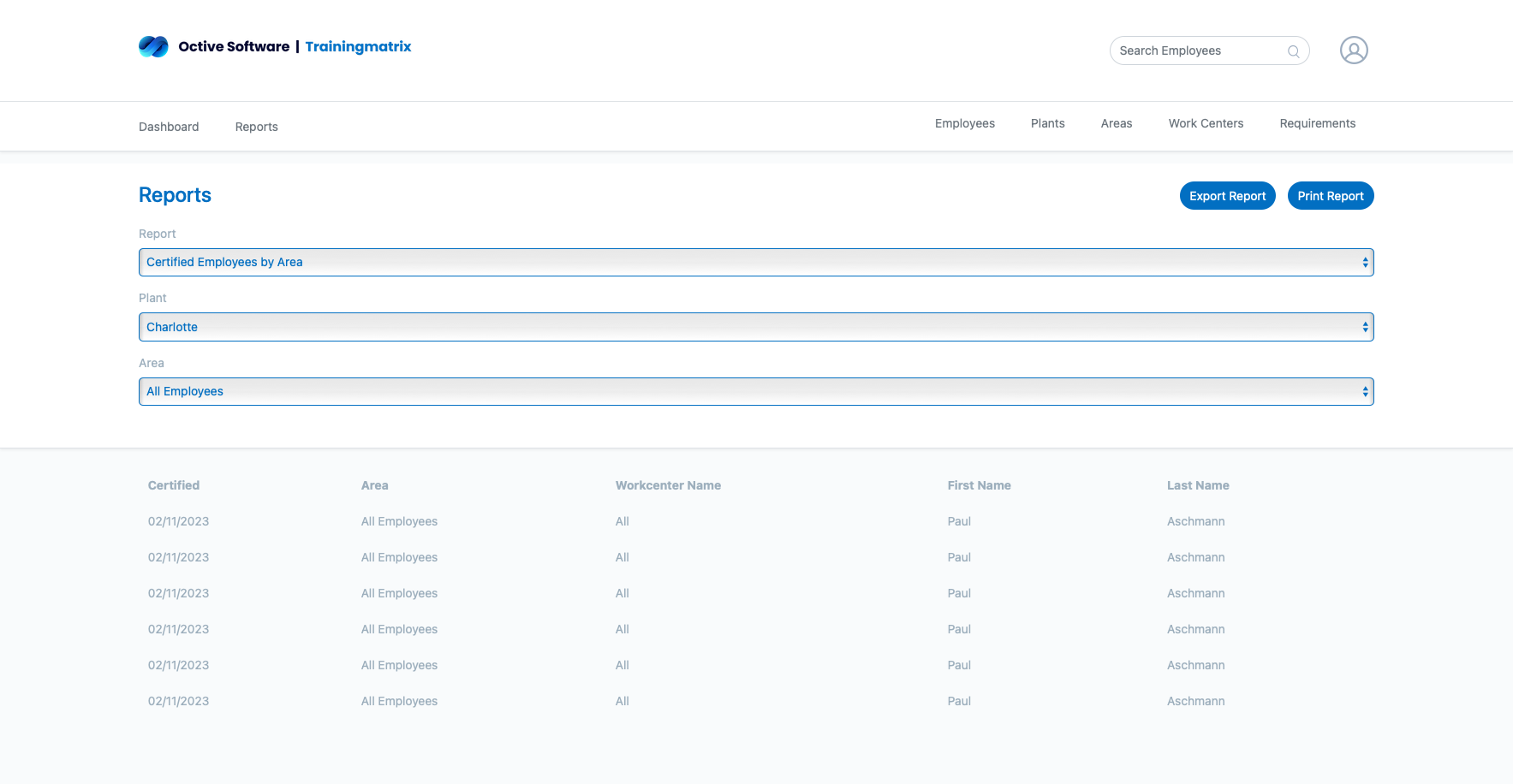Click the Export Report button
The image size is (1513, 784).
pyautogui.click(x=1227, y=196)
